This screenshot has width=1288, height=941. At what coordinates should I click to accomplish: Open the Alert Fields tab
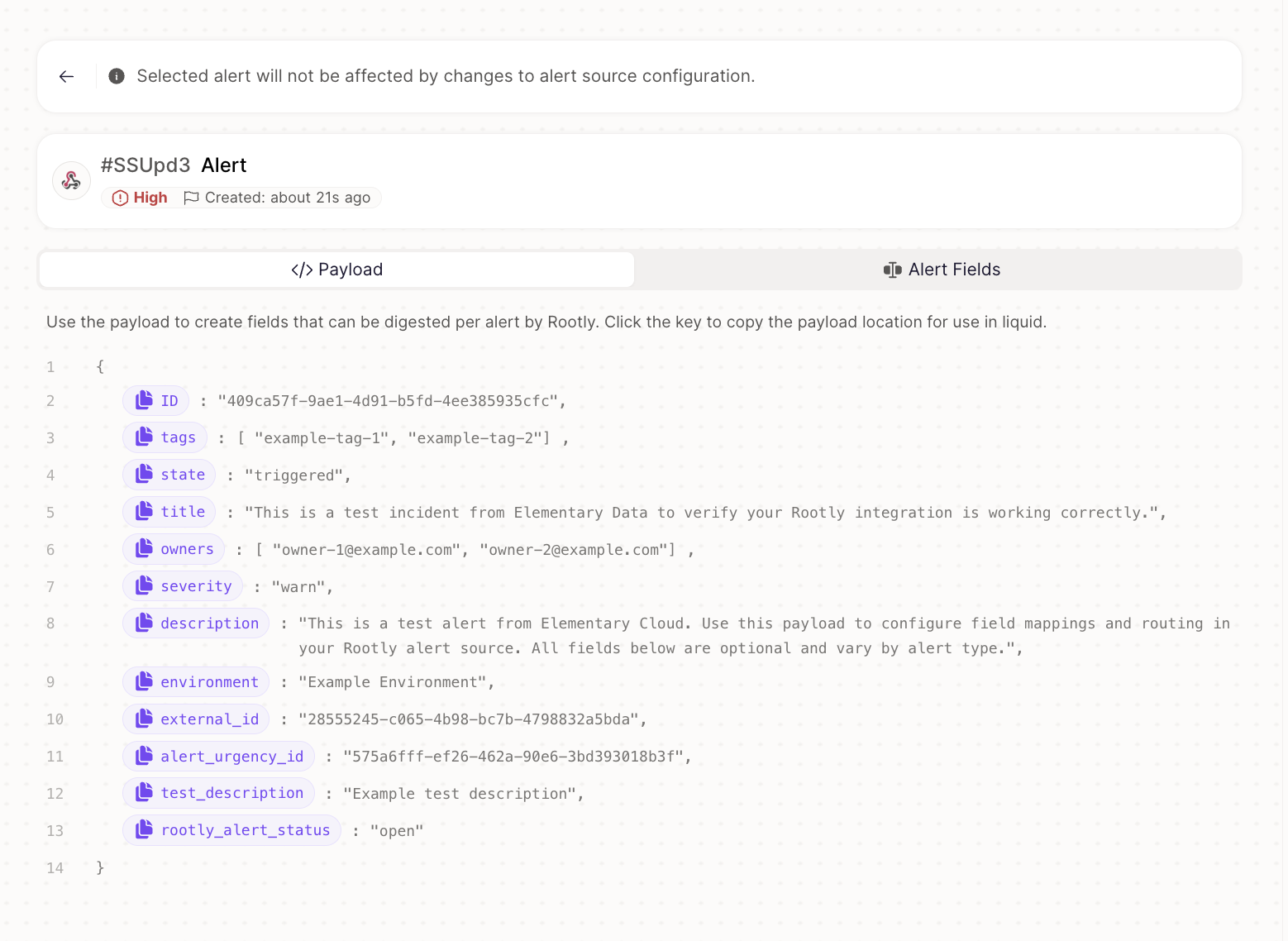pos(941,270)
